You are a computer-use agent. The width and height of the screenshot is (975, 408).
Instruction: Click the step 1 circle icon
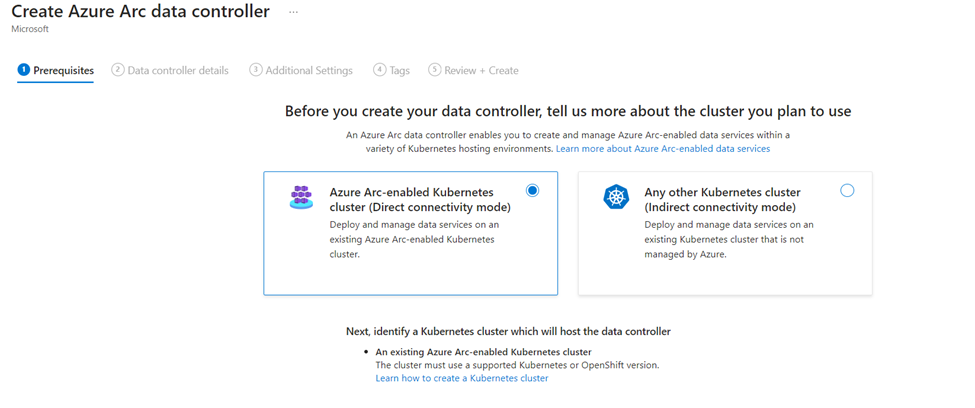[x=24, y=70]
